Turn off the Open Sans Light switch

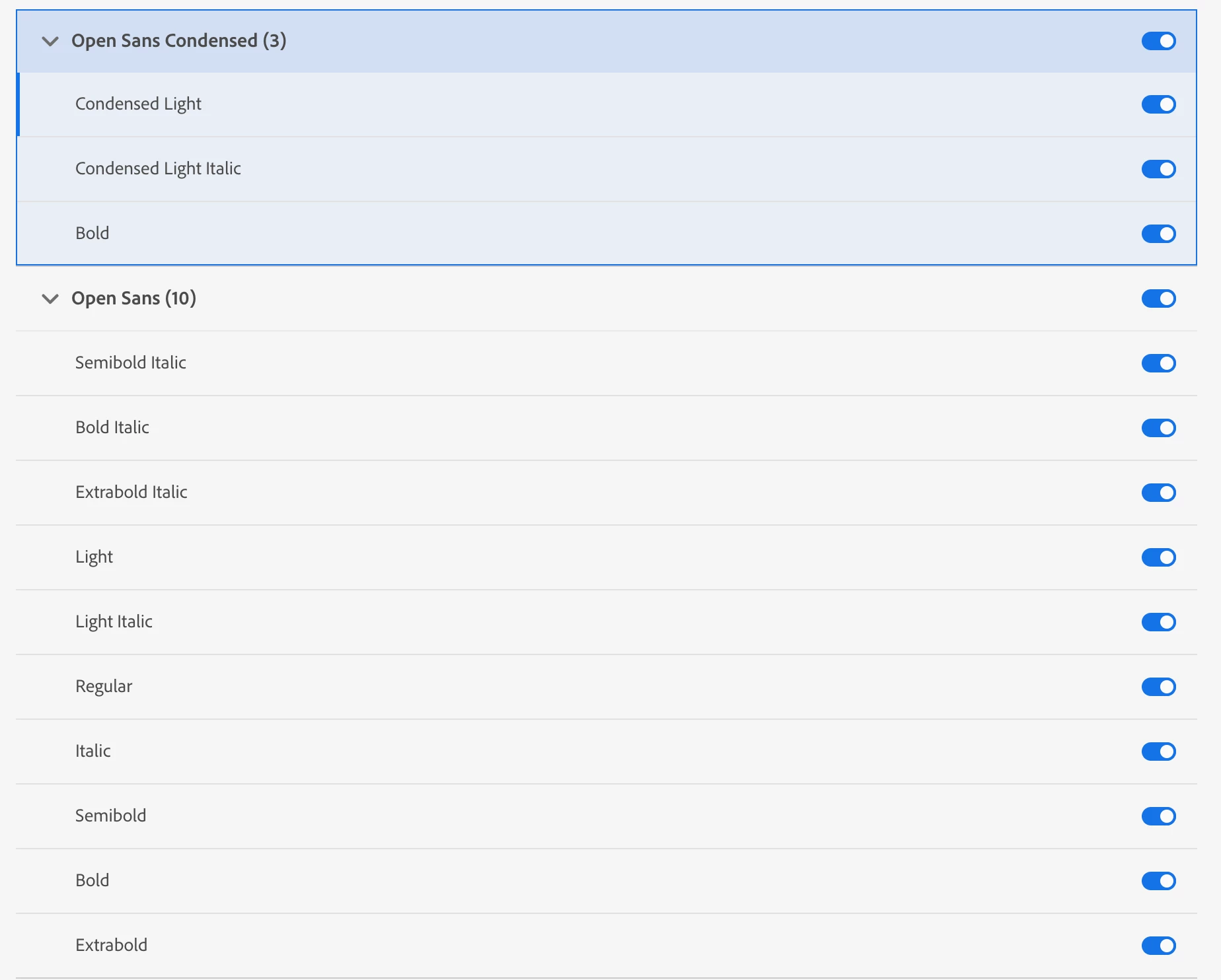[1158, 557]
